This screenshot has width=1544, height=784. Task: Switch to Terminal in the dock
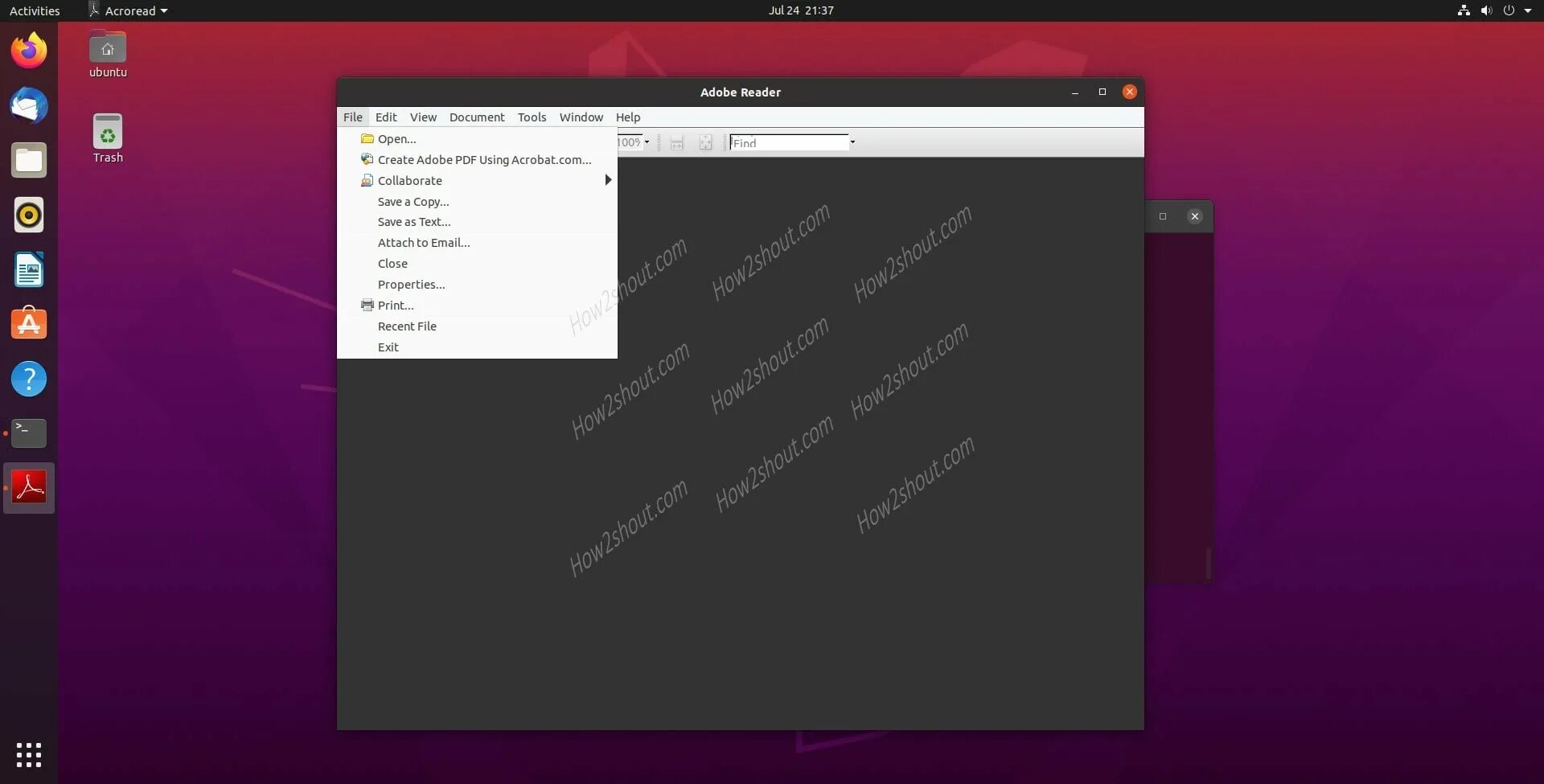[29, 433]
